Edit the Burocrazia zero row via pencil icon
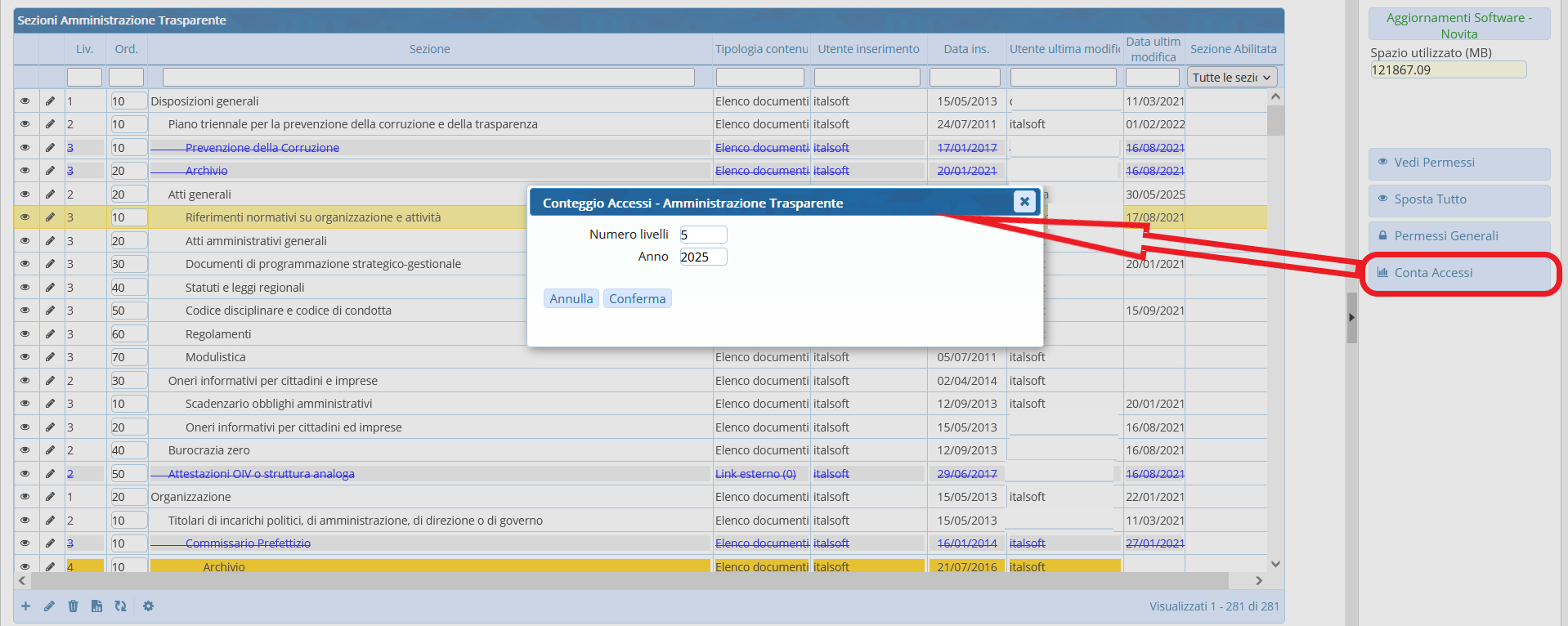The height and width of the screenshot is (626, 1568). click(x=50, y=450)
